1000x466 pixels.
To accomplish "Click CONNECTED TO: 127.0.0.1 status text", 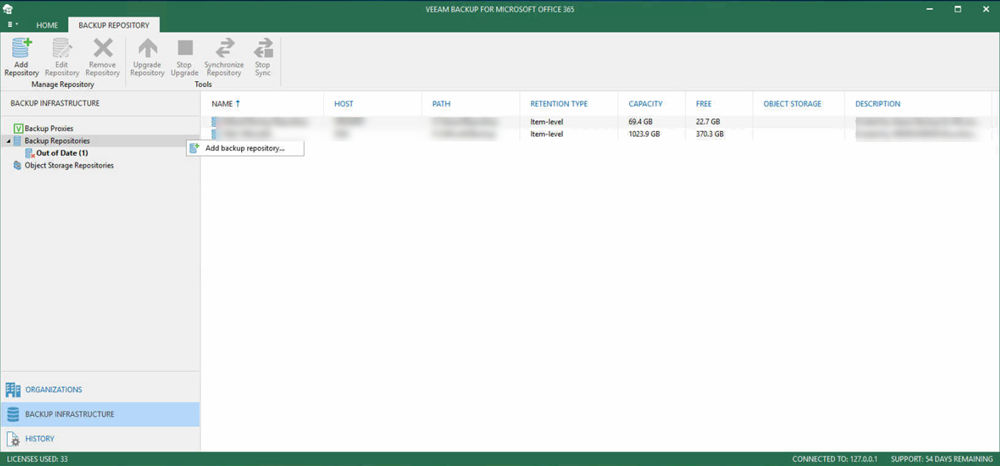I will click(833, 459).
